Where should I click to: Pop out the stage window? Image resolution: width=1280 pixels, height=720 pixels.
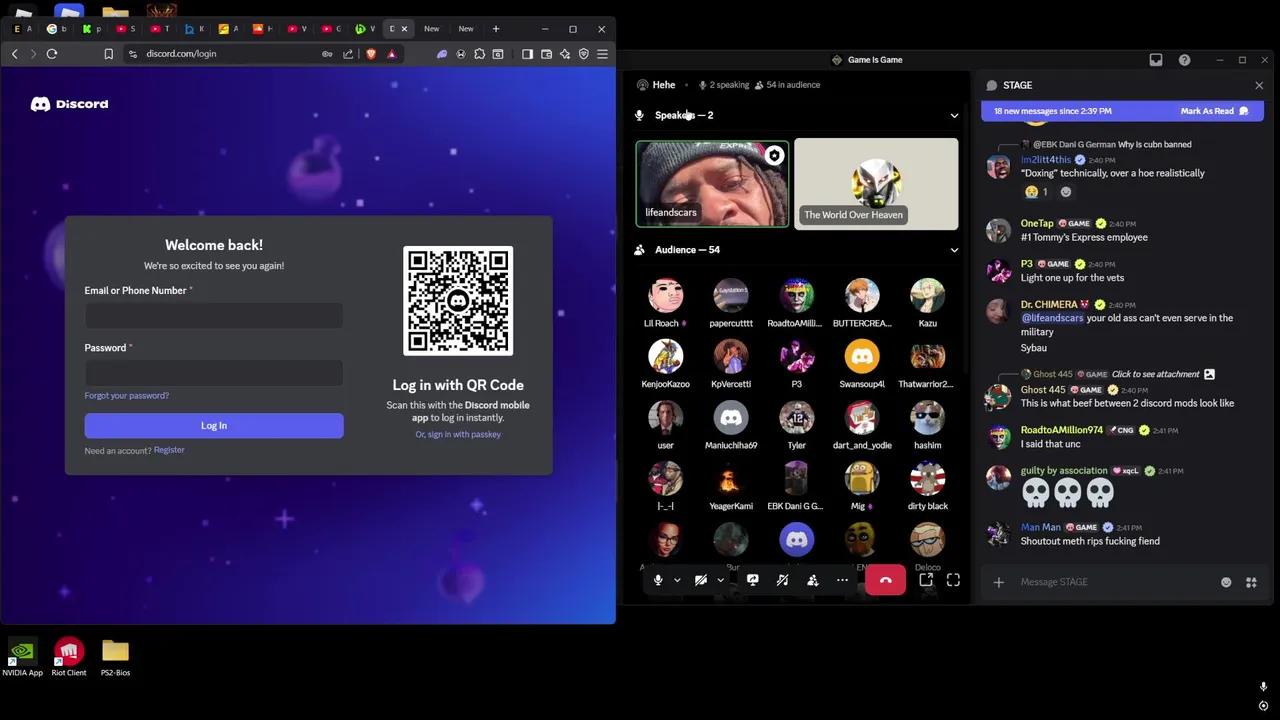pos(926,580)
